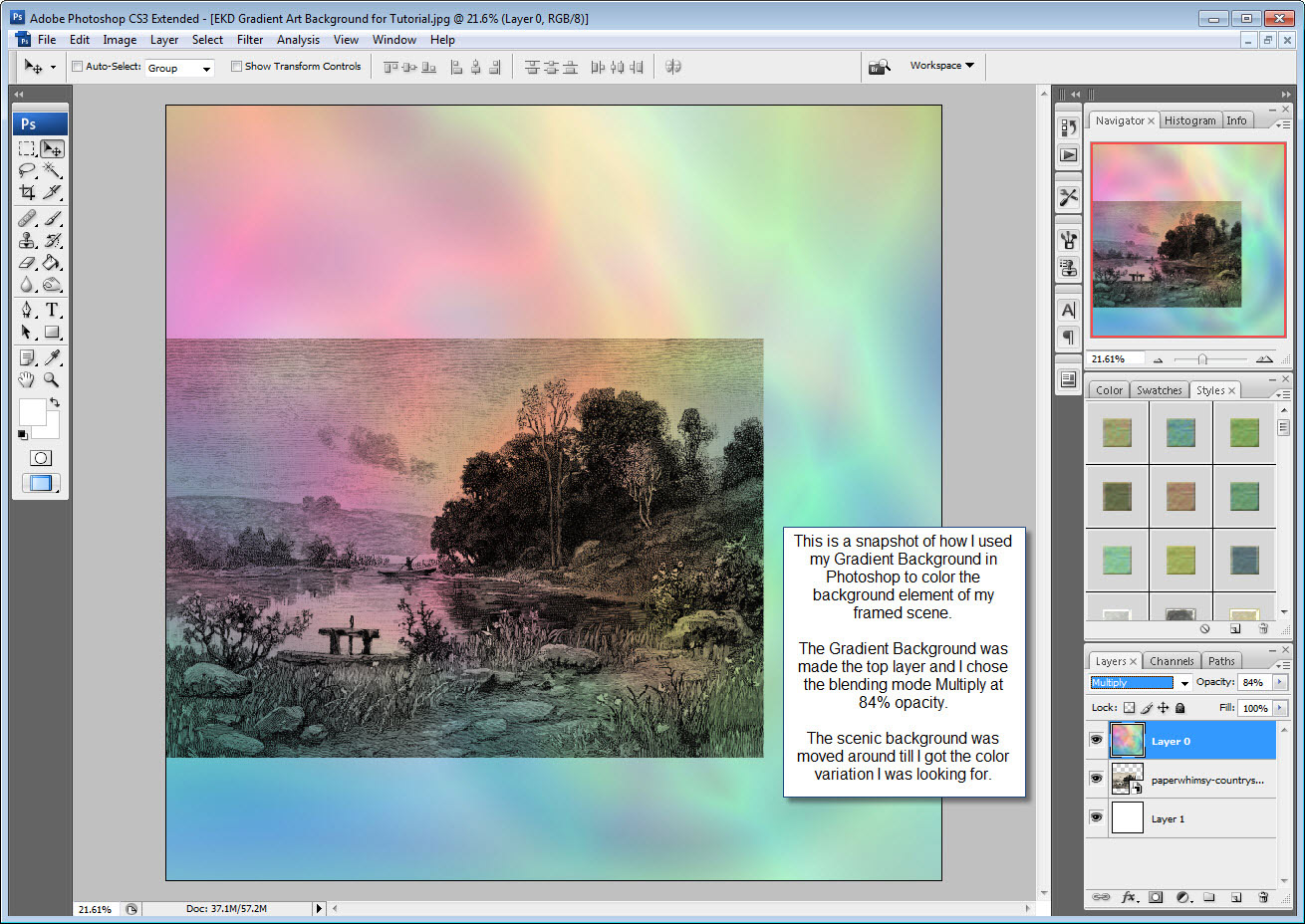The image size is (1305, 924).
Task: Open the Workspace dropdown
Action: tap(940, 65)
